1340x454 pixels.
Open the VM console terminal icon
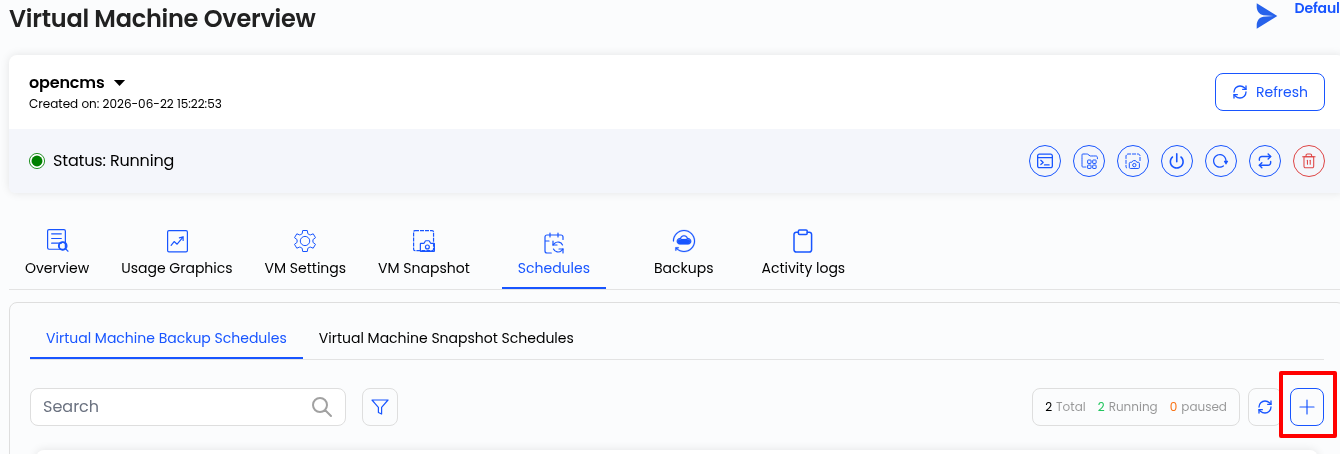[1045, 161]
